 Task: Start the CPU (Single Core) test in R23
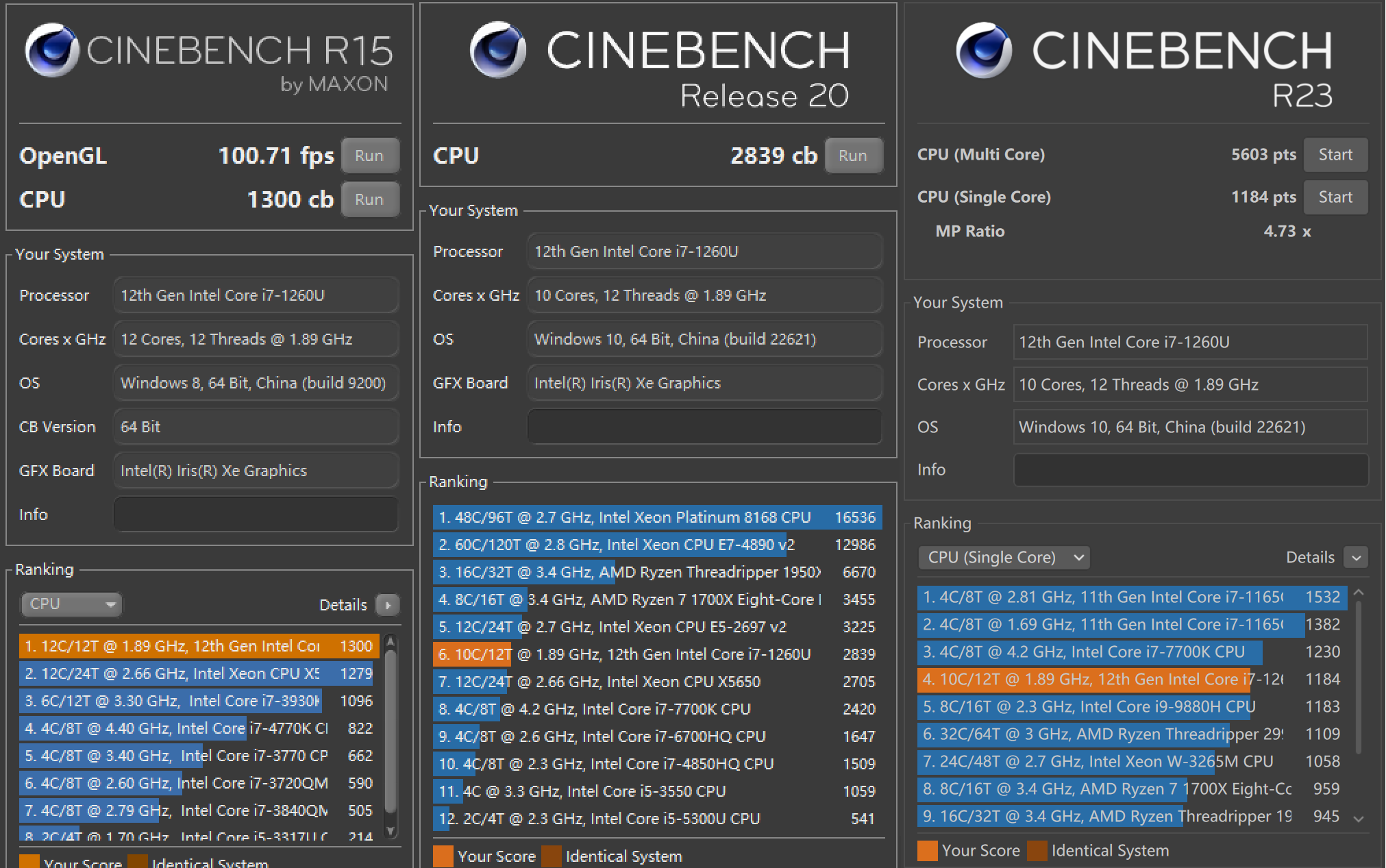pos(1335,197)
